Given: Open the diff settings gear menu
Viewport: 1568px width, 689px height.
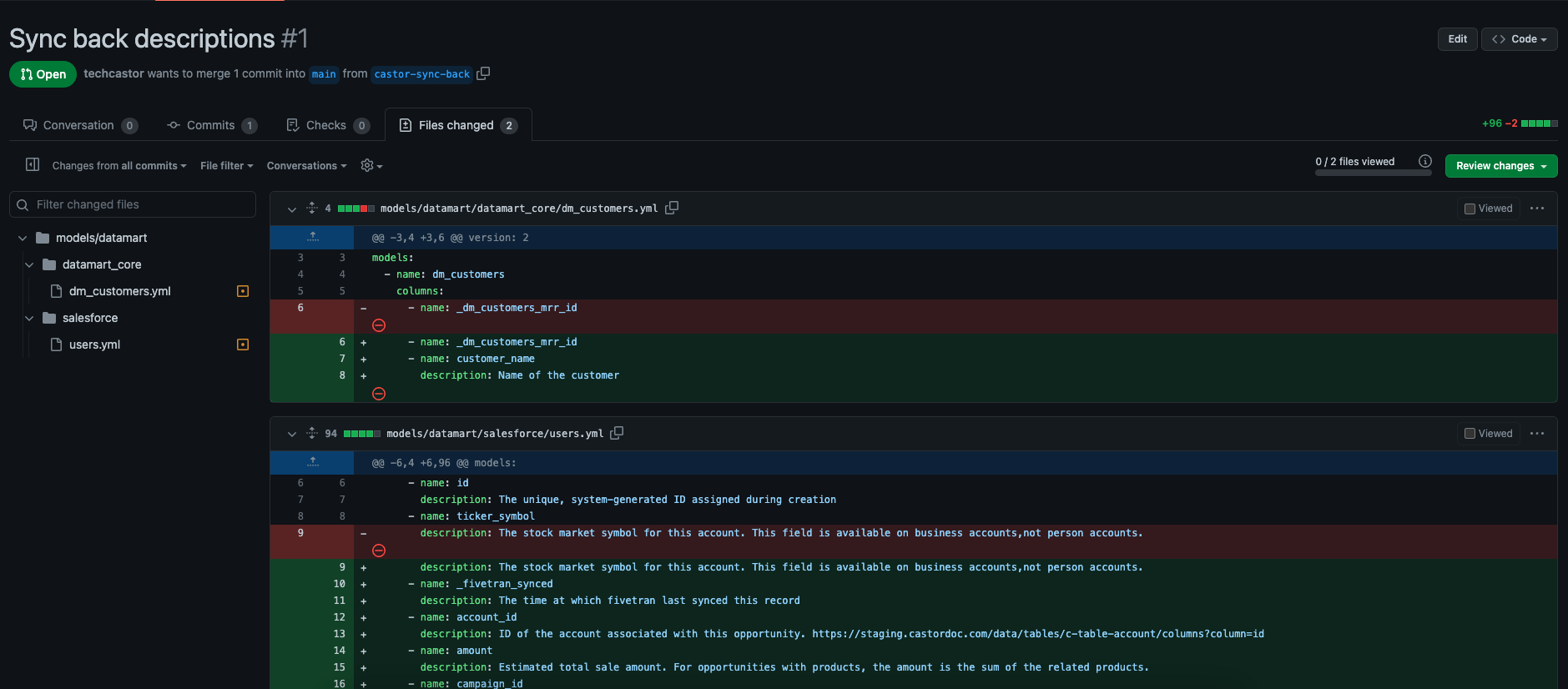Looking at the screenshot, I should [x=371, y=166].
